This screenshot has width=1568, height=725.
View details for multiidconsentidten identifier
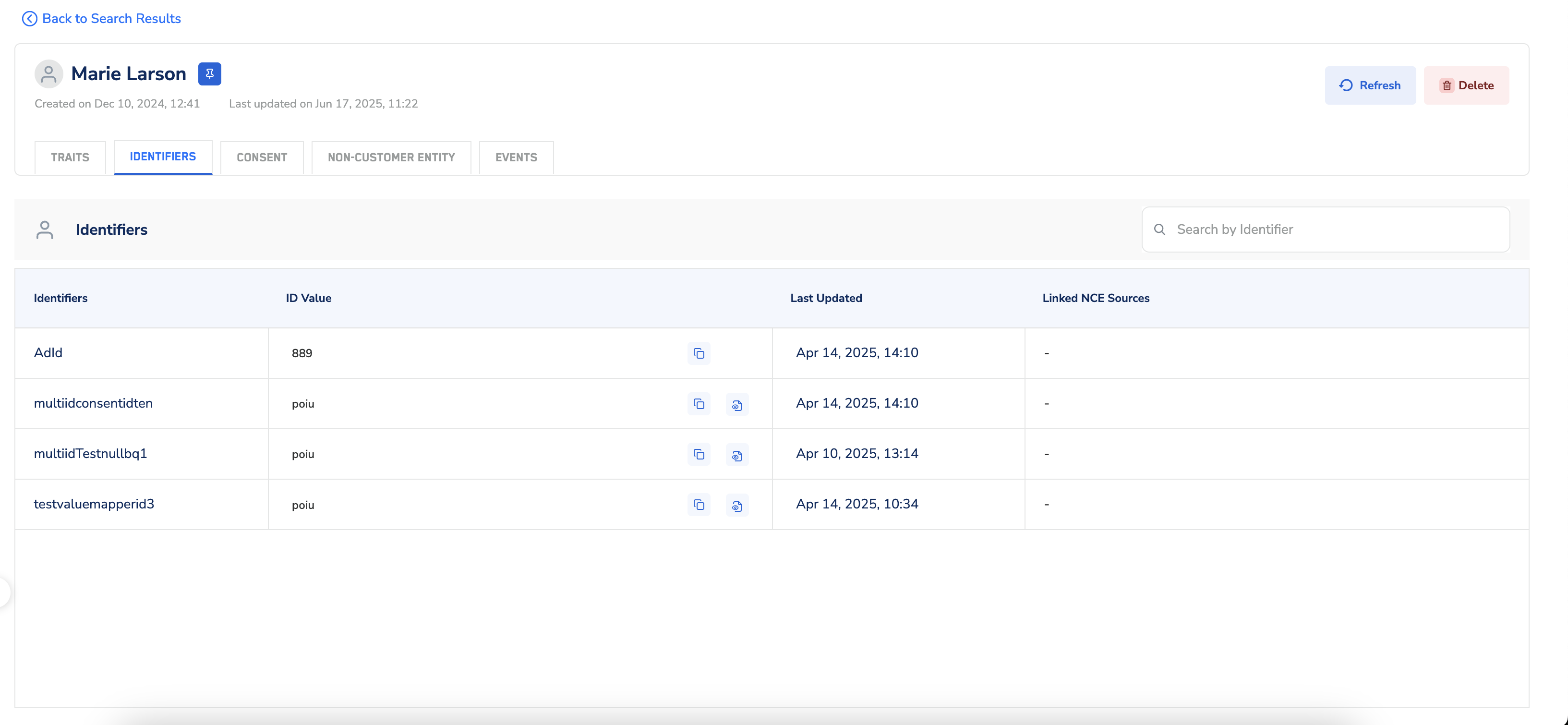tap(736, 405)
